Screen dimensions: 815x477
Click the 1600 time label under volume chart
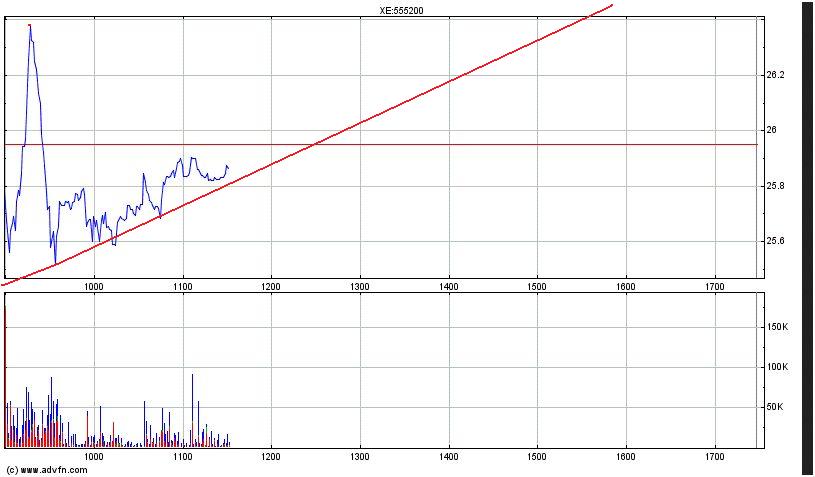tap(626, 456)
